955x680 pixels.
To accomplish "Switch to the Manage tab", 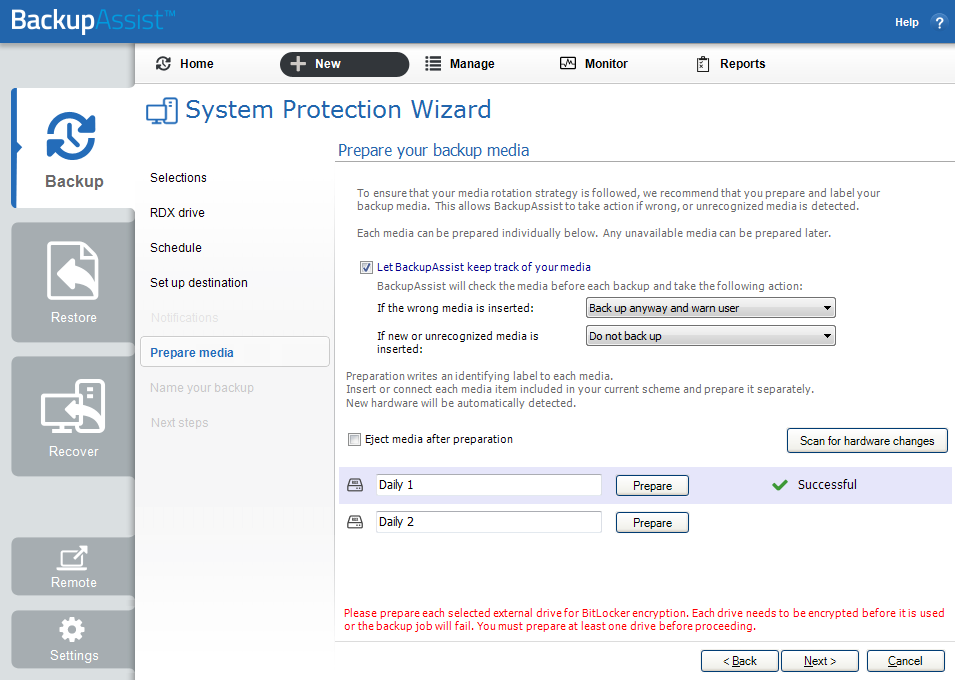I will pos(460,64).
